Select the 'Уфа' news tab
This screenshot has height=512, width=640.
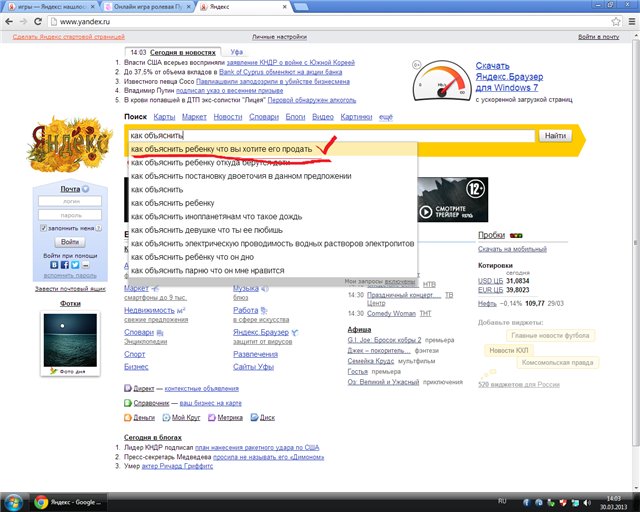pyautogui.click(x=236, y=52)
